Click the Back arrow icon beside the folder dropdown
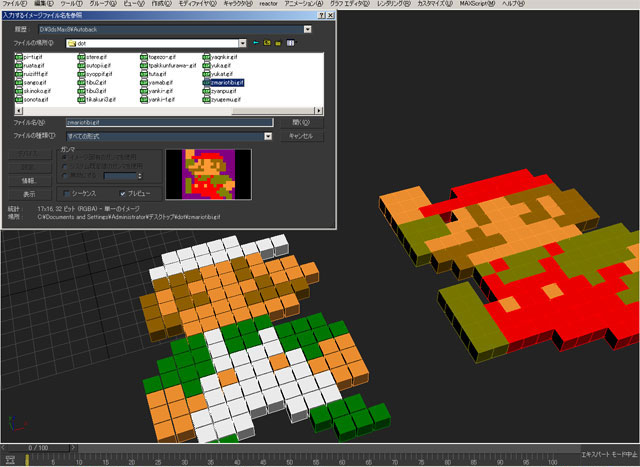The height and width of the screenshot is (467, 640). click(256, 43)
